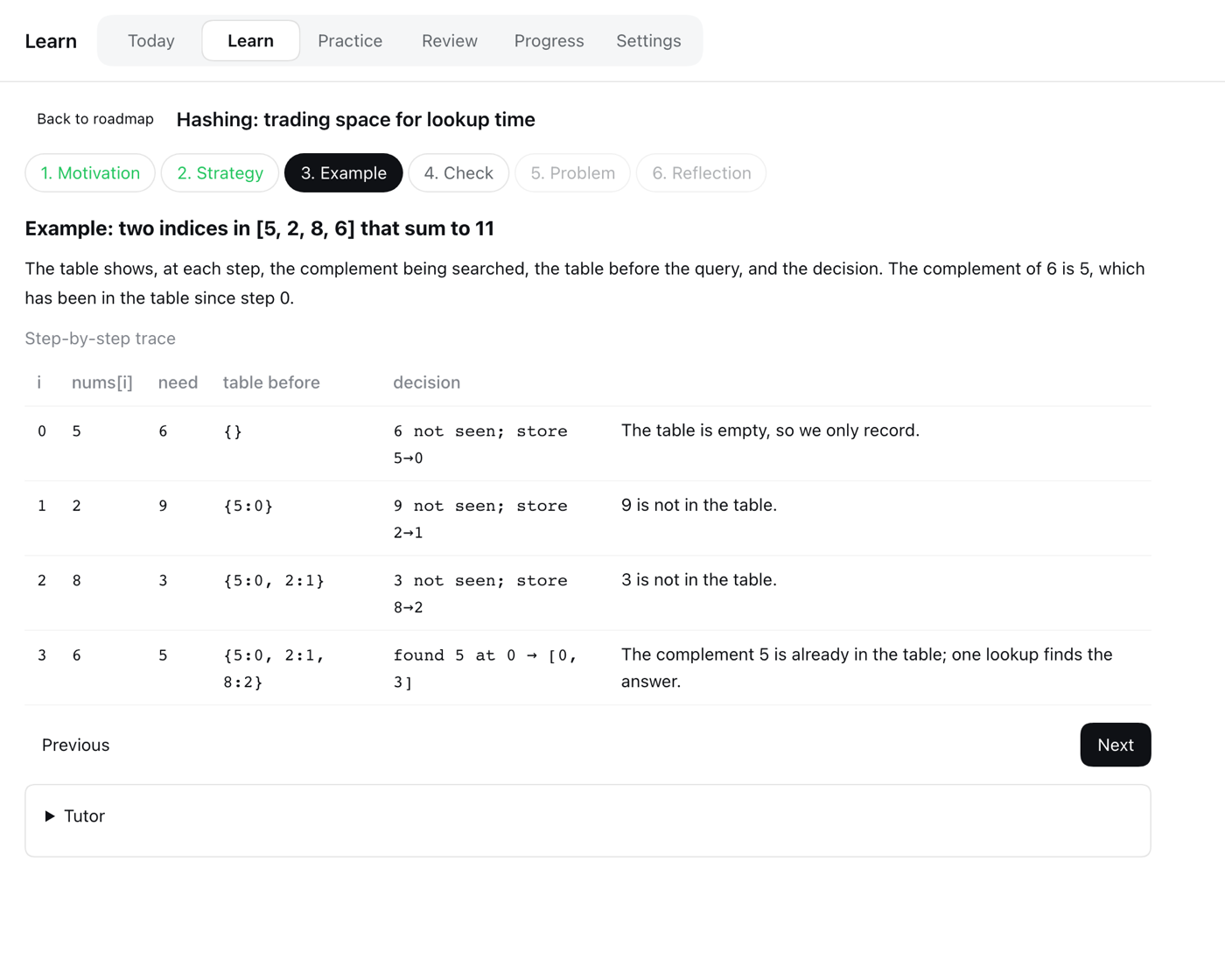Select the 5. Problem step

coord(573,173)
